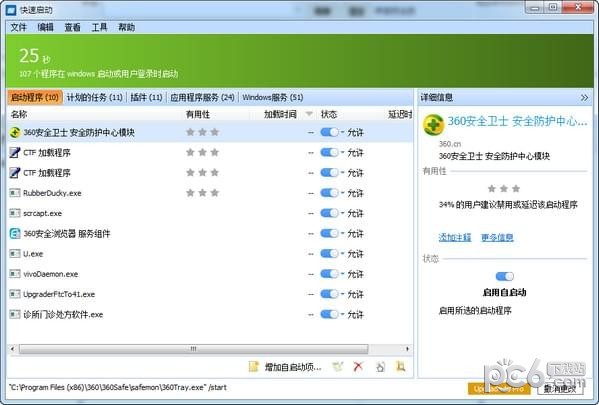
Task: Click the vivoDaemon.exe program icon
Action: tap(15, 274)
